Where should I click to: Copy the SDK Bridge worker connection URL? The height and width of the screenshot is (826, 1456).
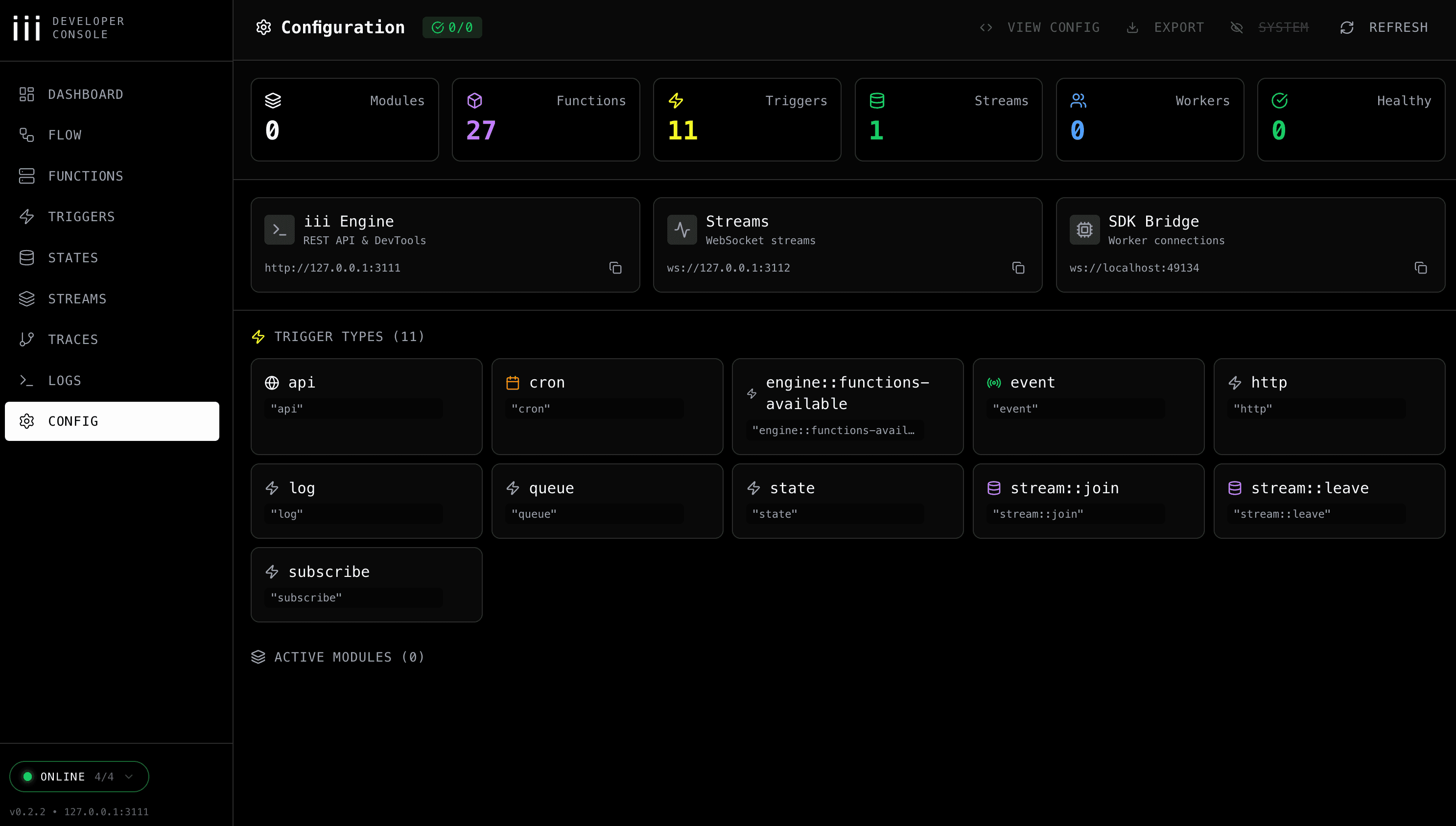coord(1421,267)
